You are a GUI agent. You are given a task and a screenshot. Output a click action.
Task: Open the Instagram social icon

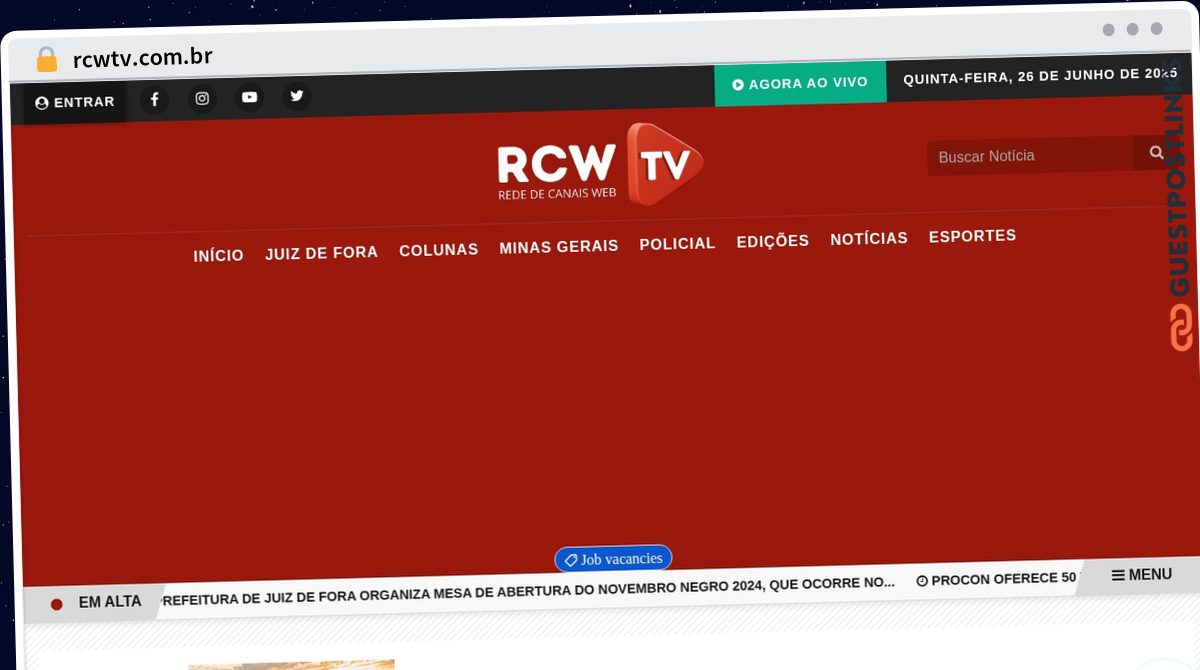click(x=202, y=99)
